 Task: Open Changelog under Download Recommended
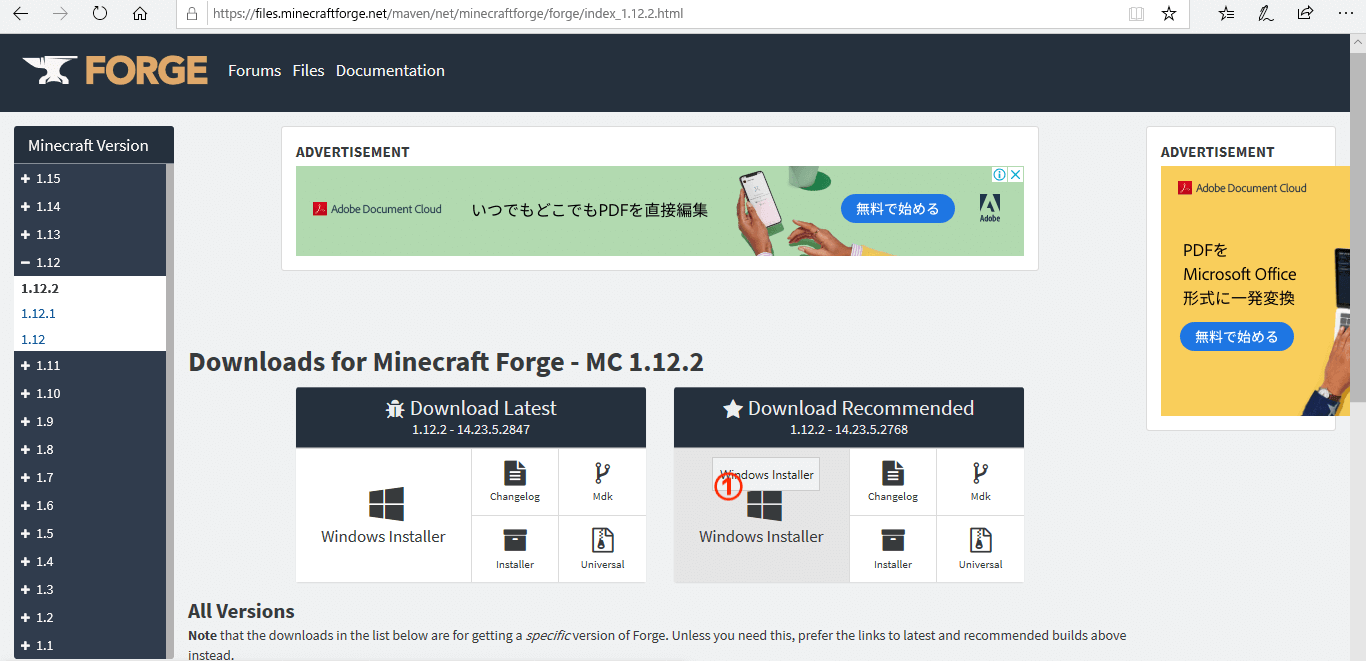tap(893, 482)
